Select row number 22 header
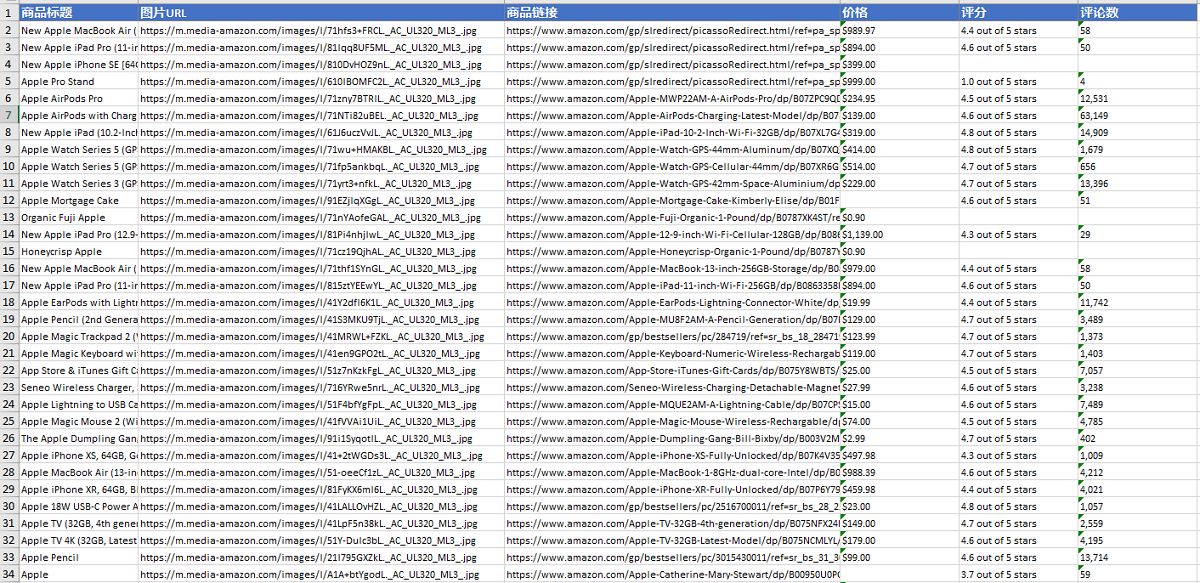Image resolution: width=1200 pixels, height=583 pixels. pyautogui.click(x=9, y=371)
